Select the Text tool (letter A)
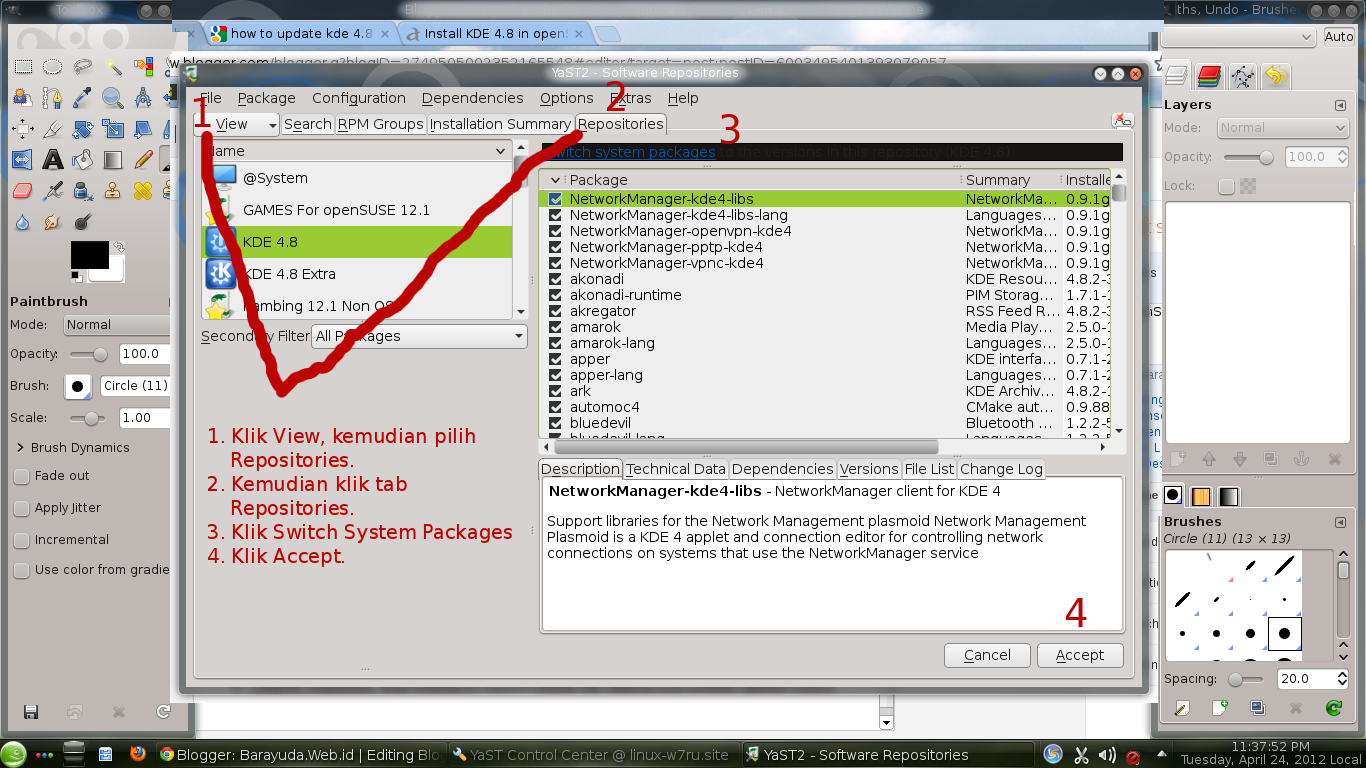The image size is (1366, 768). 53,160
